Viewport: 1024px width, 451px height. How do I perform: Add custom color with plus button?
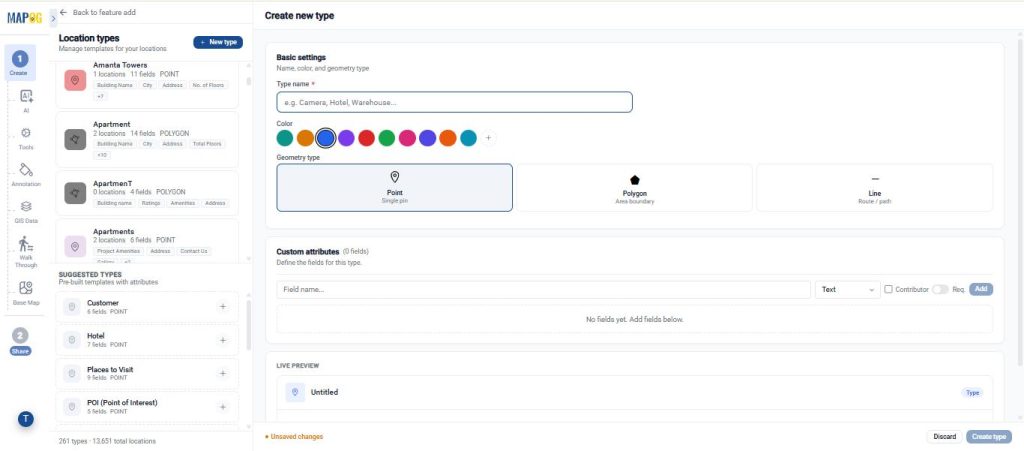tap(488, 138)
